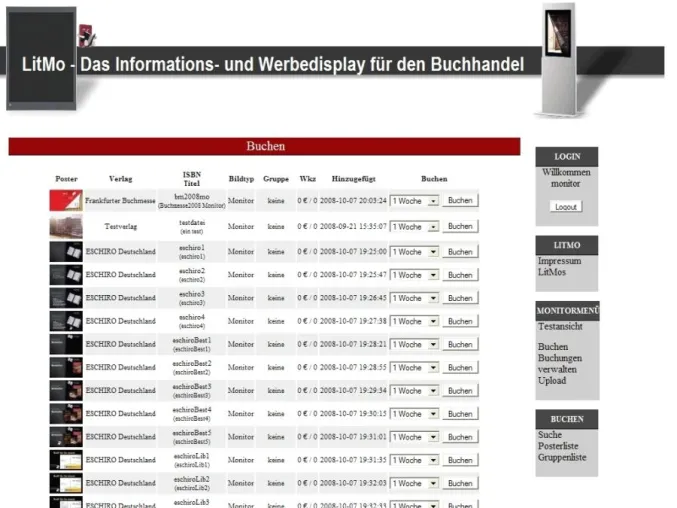Open the Testverlag poster thumbnail
This screenshot has width=677, height=508.
pyautogui.click(x=66, y=226)
